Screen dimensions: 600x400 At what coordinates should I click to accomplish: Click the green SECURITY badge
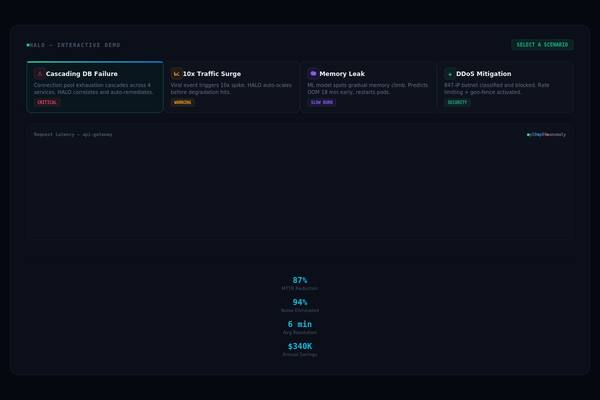457,102
